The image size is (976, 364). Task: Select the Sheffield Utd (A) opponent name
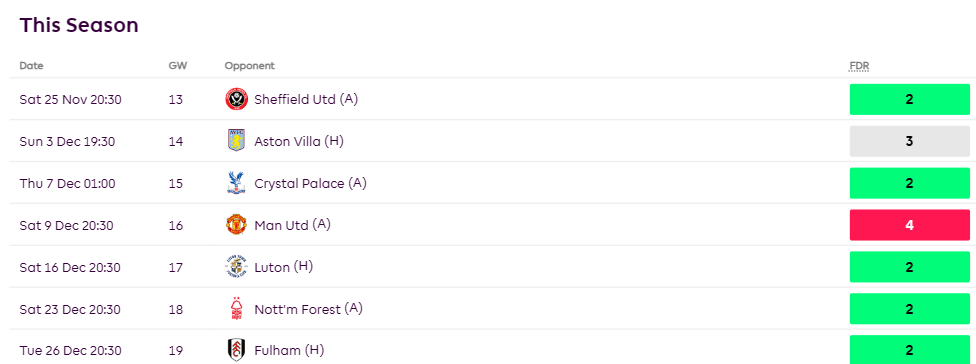[306, 100]
